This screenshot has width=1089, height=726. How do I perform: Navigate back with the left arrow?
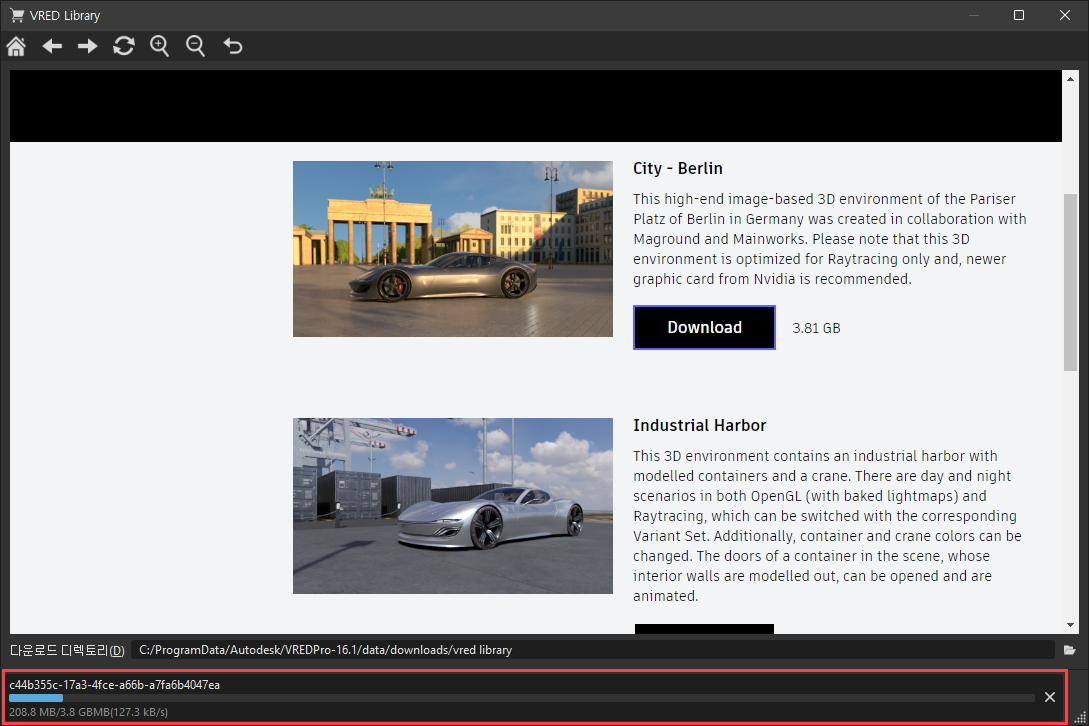52,47
